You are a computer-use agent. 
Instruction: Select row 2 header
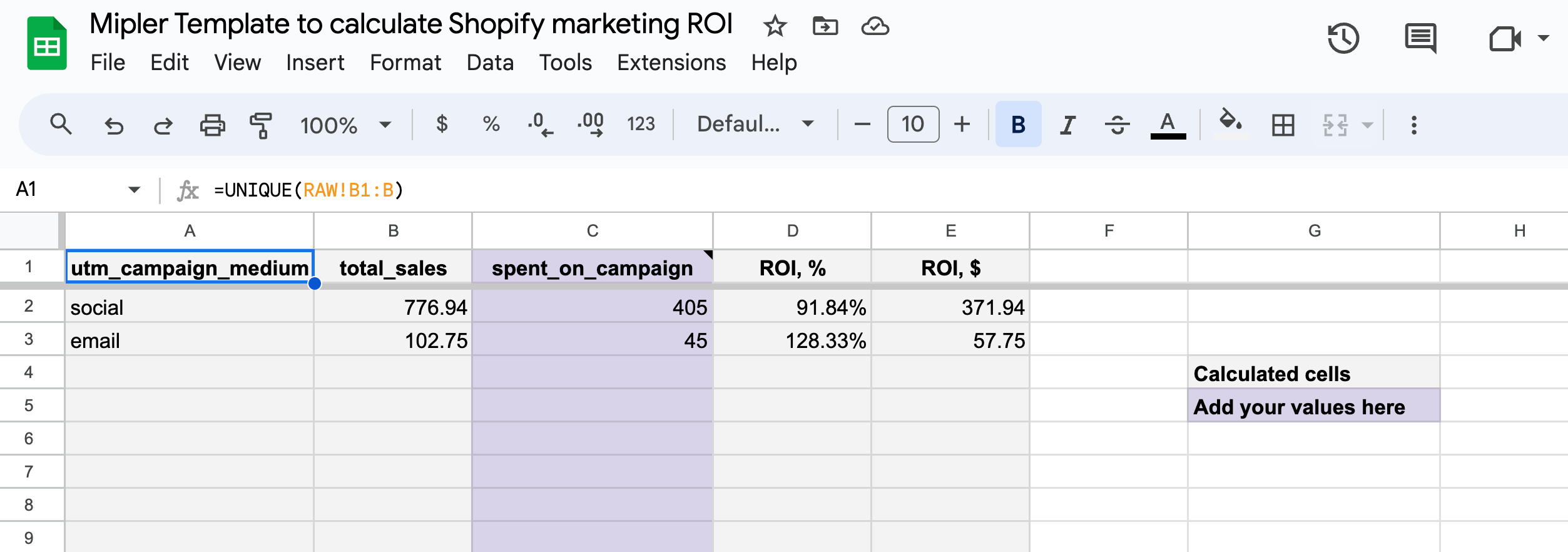(x=29, y=306)
